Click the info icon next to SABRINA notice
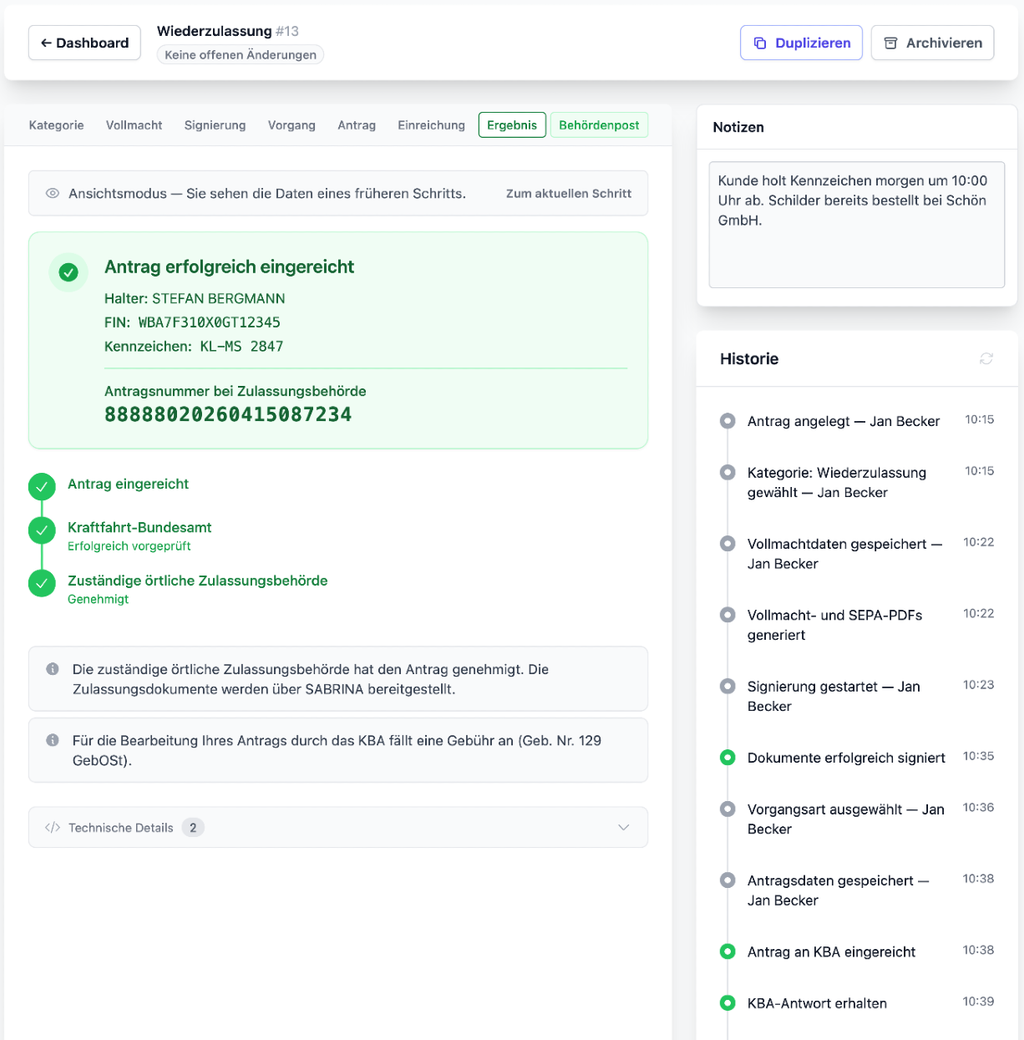The height and width of the screenshot is (1040, 1024). (x=52, y=669)
